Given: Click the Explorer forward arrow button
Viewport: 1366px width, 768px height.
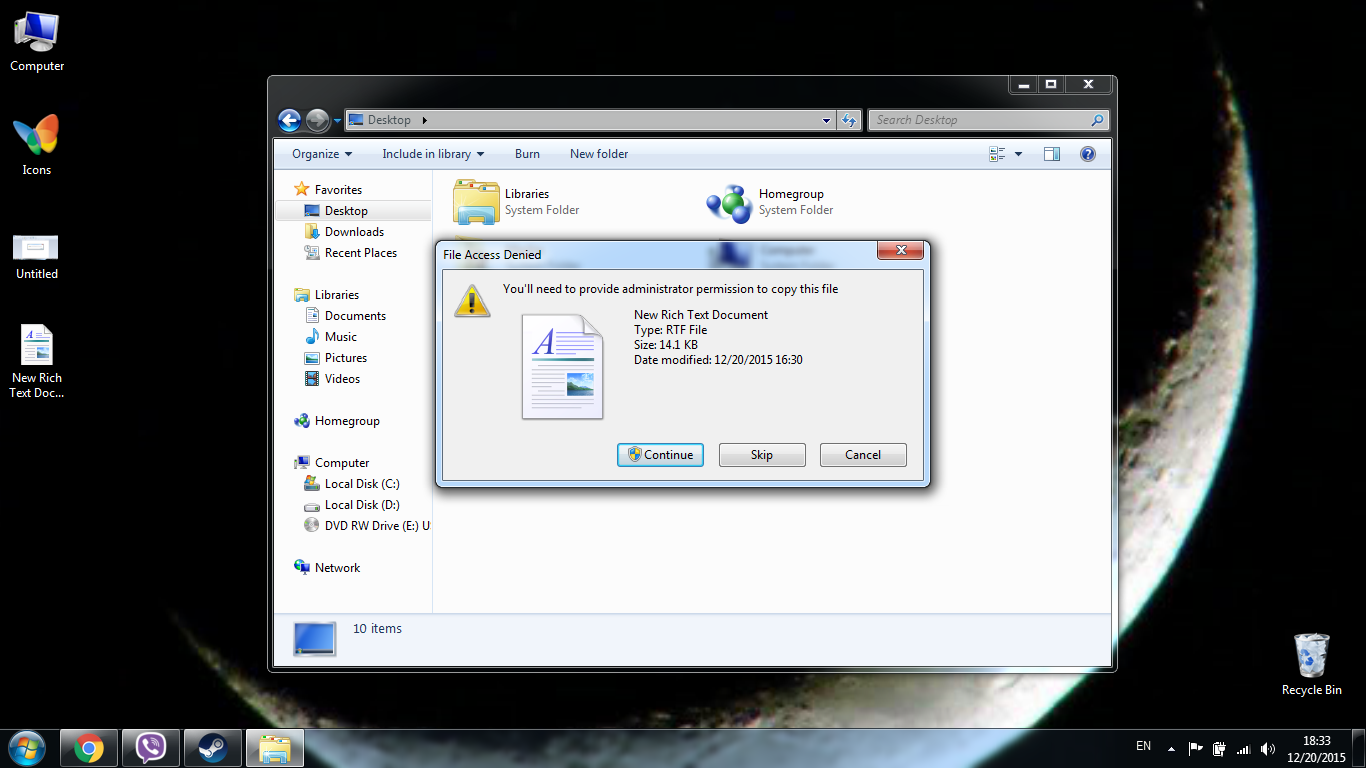Looking at the screenshot, I should tap(317, 120).
